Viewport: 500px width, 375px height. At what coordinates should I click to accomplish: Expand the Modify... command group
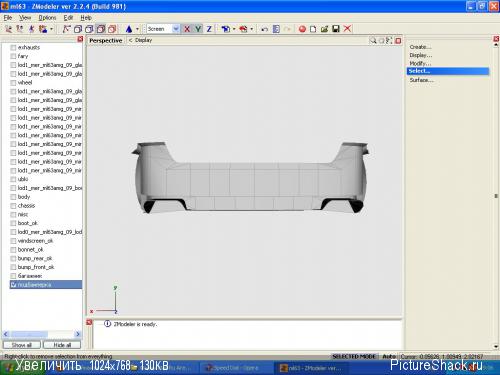pyautogui.click(x=420, y=63)
